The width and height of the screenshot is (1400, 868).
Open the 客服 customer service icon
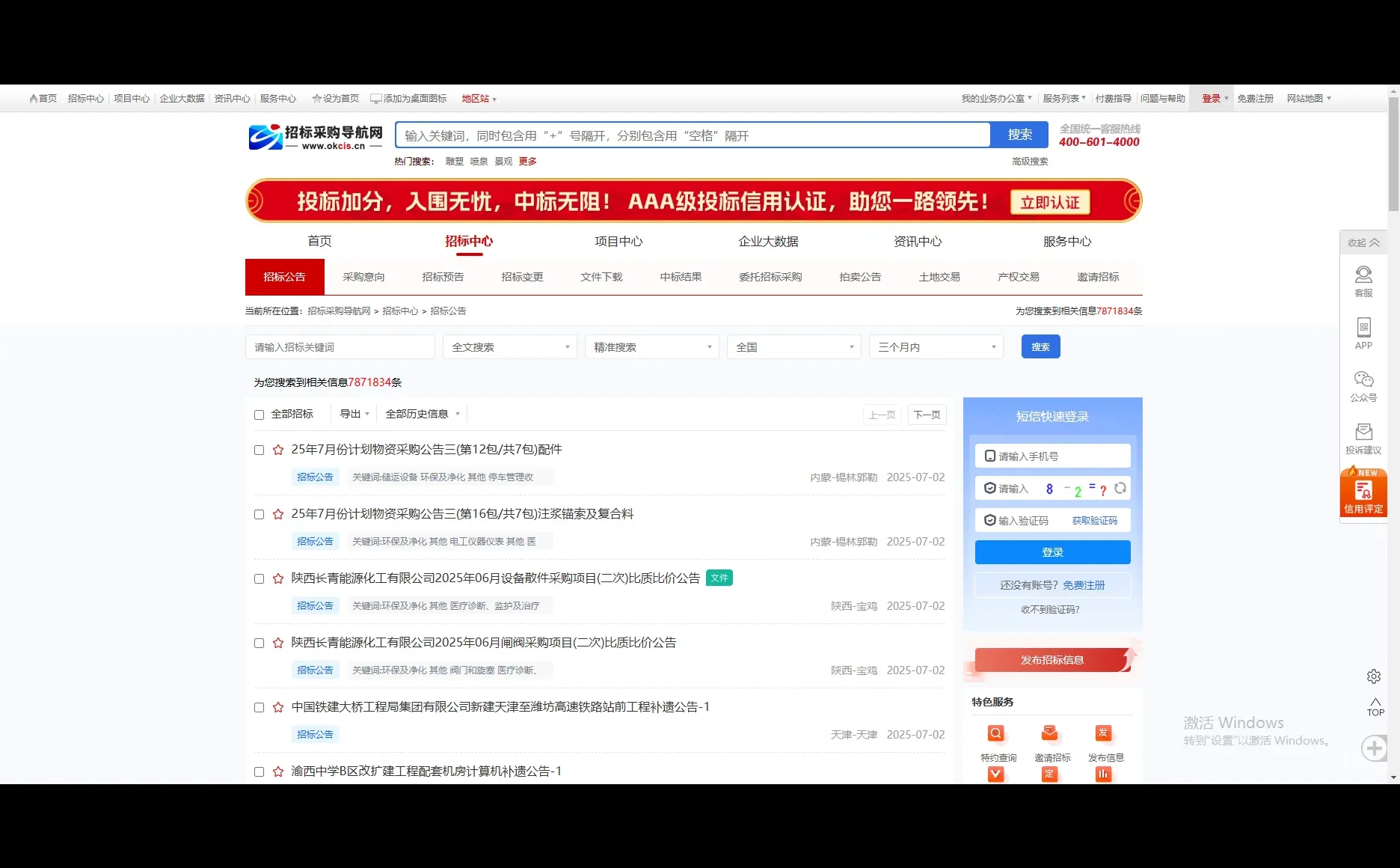(x=1363, y=281)
